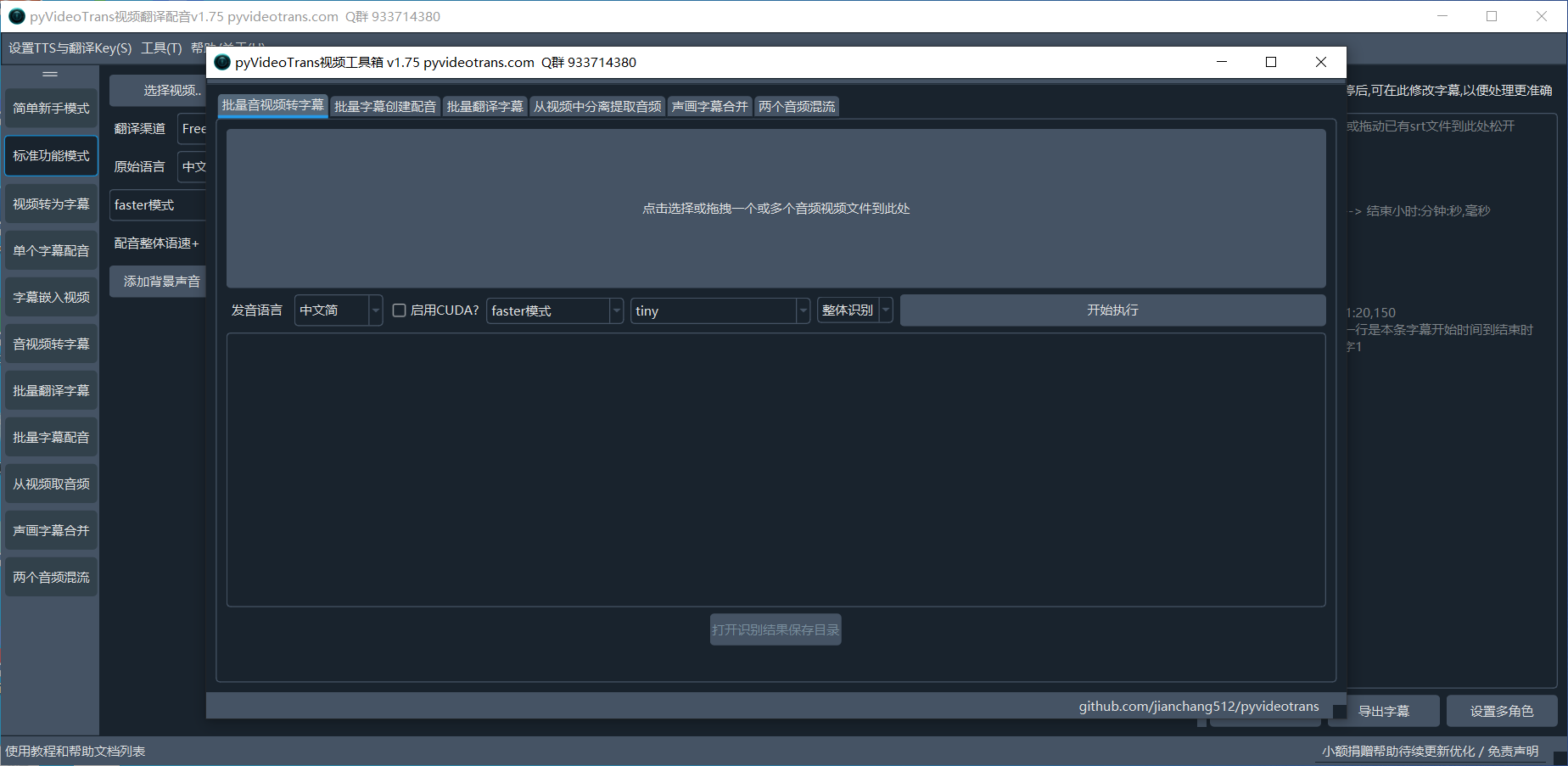Switch to the 批量字幕创建配音 tab
The height and width of the screenshot is (766, 1568).
click(x=384, y=107)
